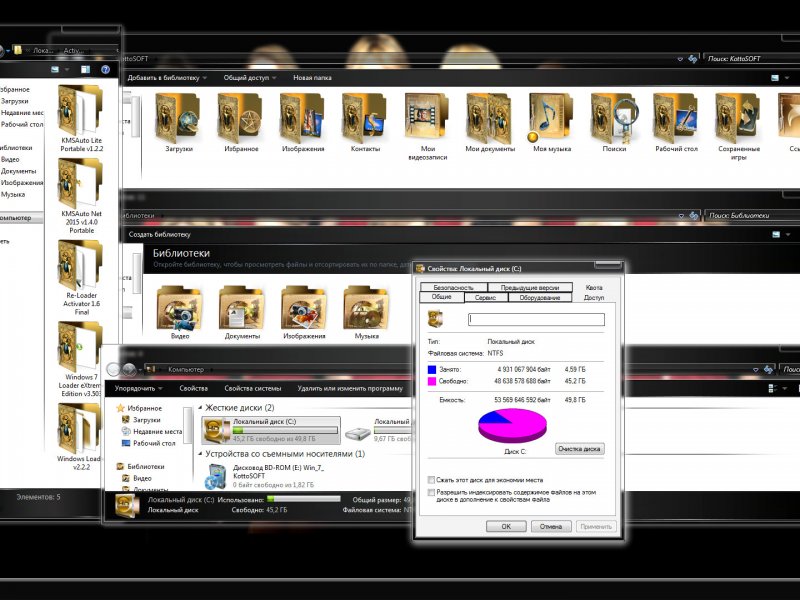
Task: Open the Музыка library icon
Action: click(366, 308)
